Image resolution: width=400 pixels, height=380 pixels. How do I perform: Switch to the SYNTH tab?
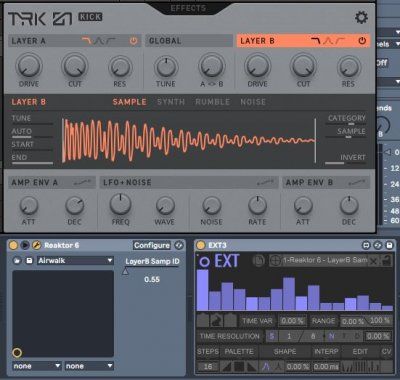(x=171, y=102)
